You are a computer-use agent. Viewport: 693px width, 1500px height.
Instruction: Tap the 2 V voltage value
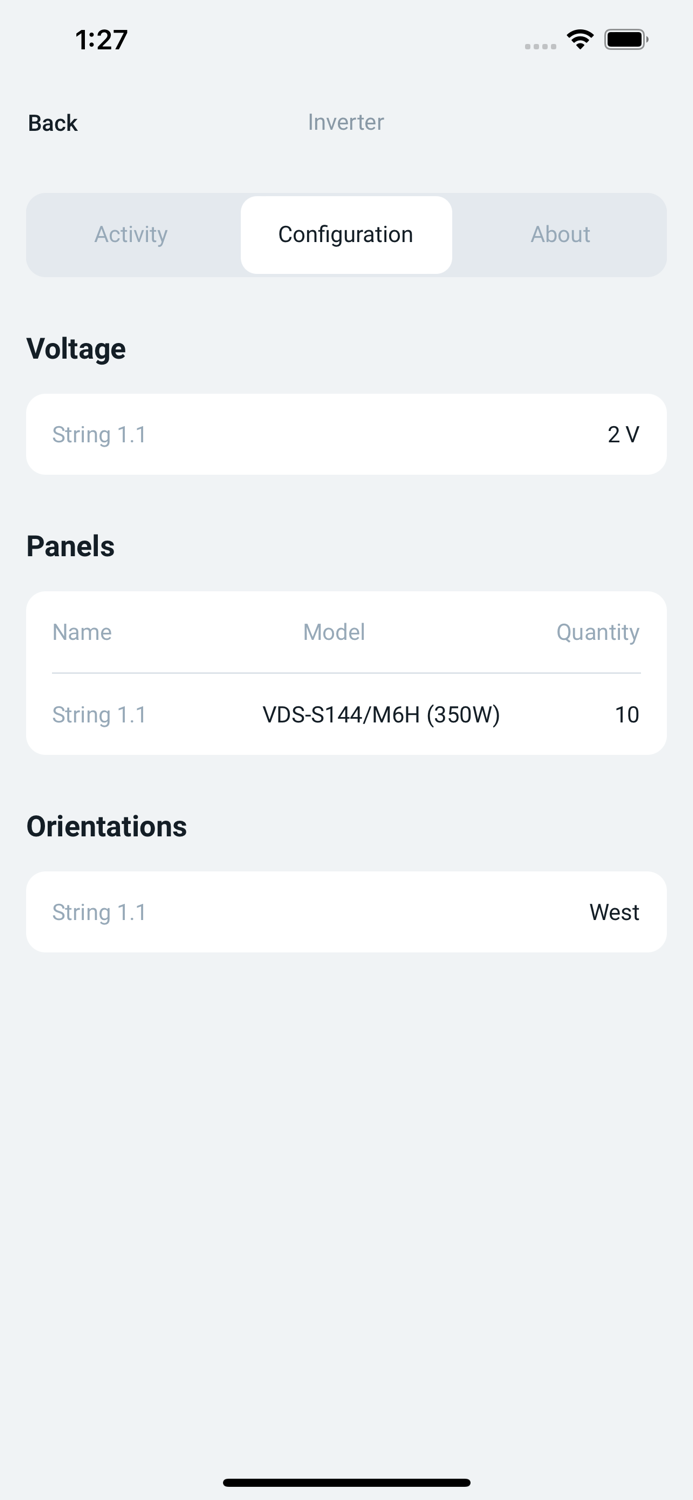pos(623,434)
